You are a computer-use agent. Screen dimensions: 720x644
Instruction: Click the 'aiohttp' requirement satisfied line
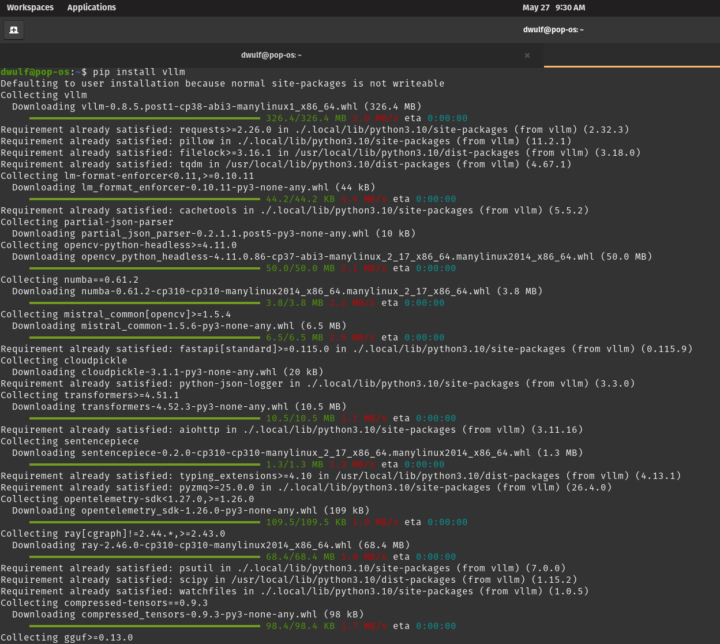coord(292,430)
